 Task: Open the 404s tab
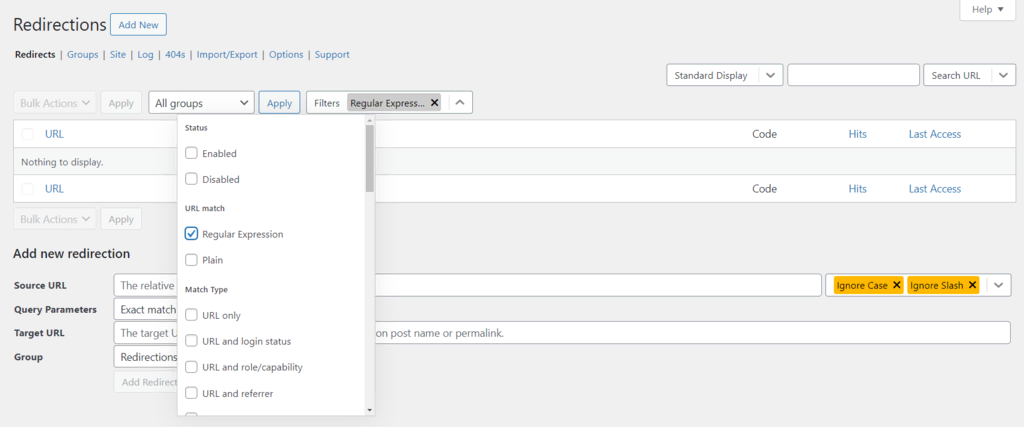[175, 54]
